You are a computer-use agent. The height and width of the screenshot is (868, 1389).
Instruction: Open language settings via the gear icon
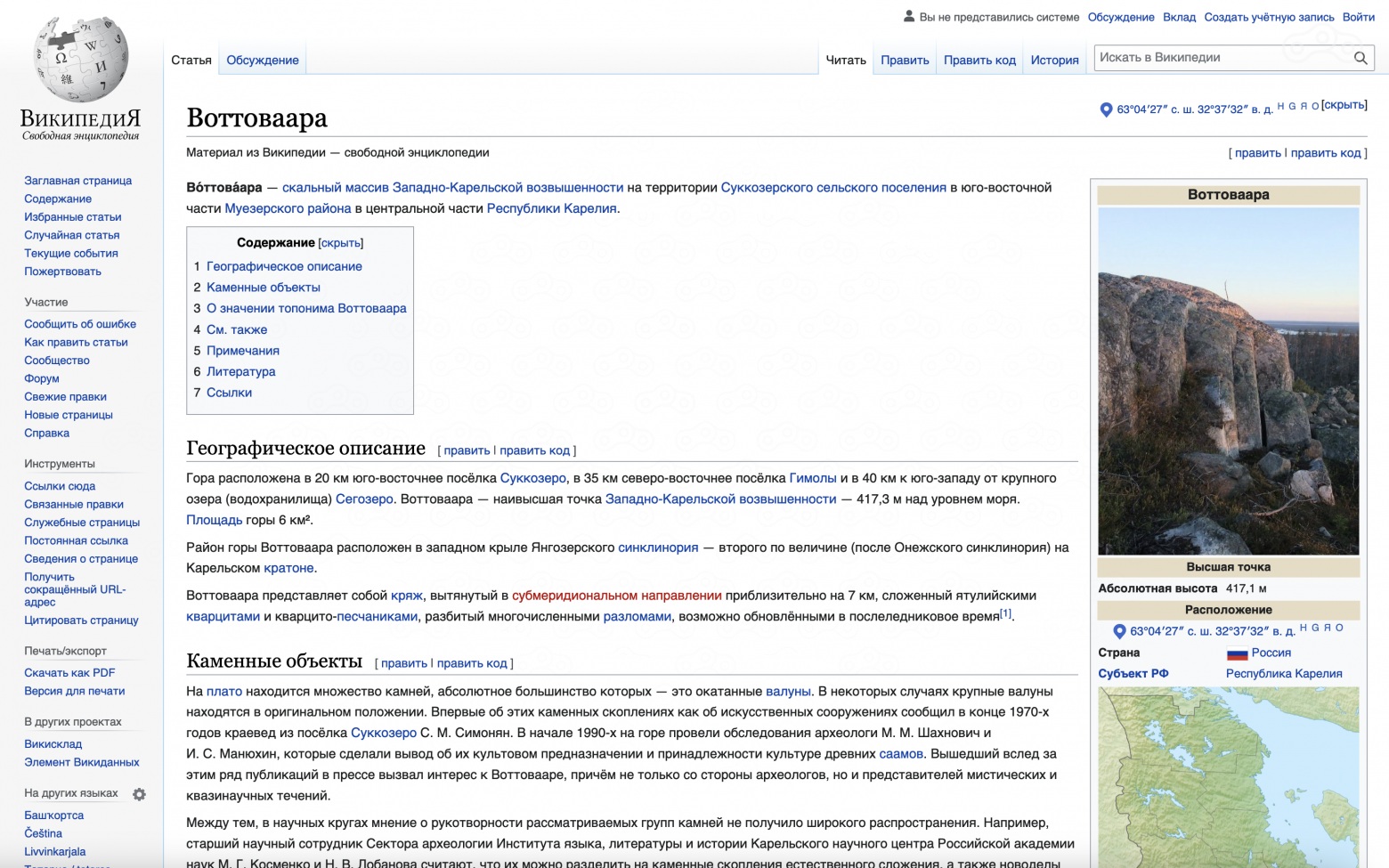pos(140,793)
